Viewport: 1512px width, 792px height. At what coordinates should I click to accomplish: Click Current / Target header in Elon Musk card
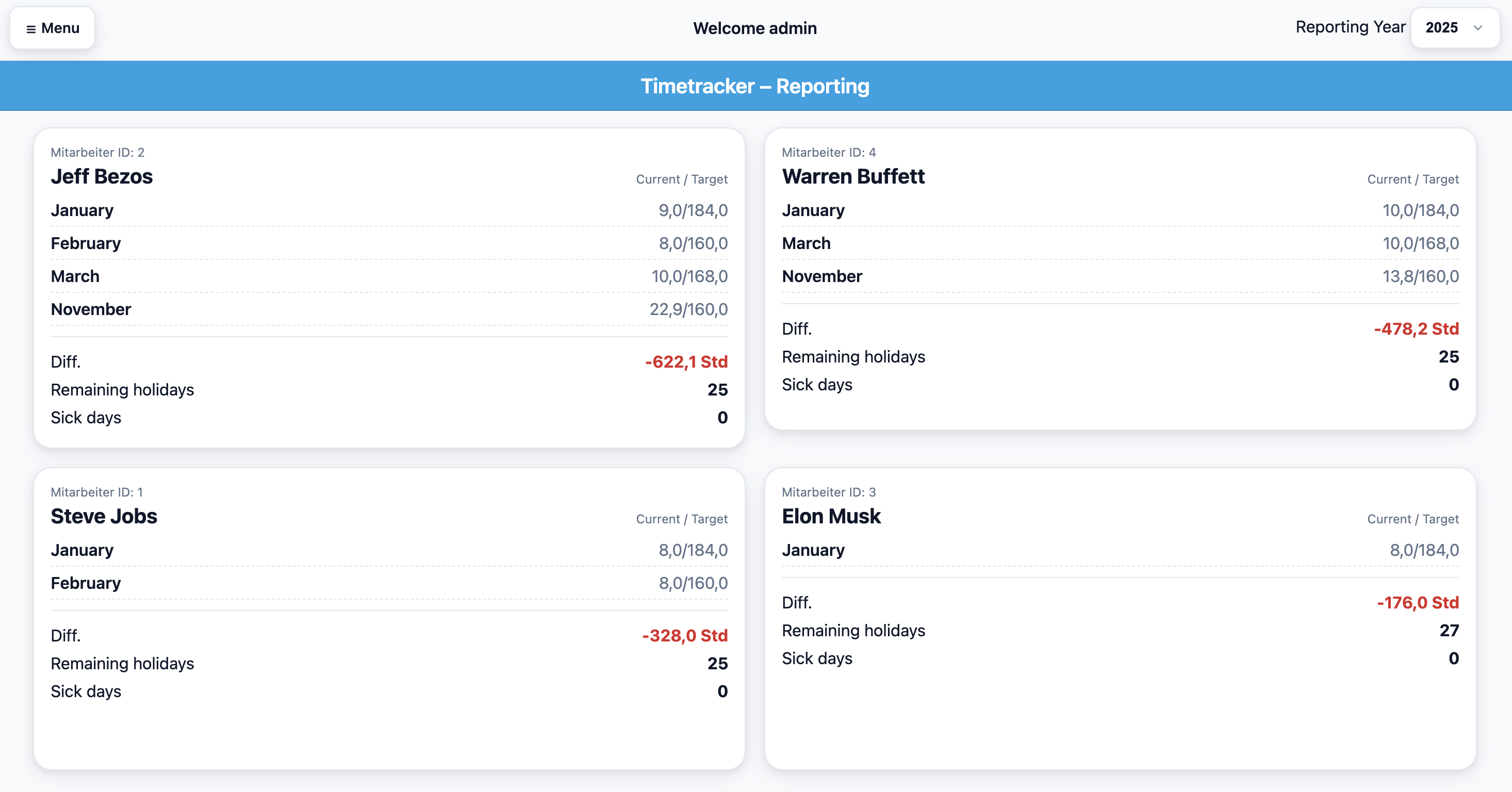click(1413, 519)
